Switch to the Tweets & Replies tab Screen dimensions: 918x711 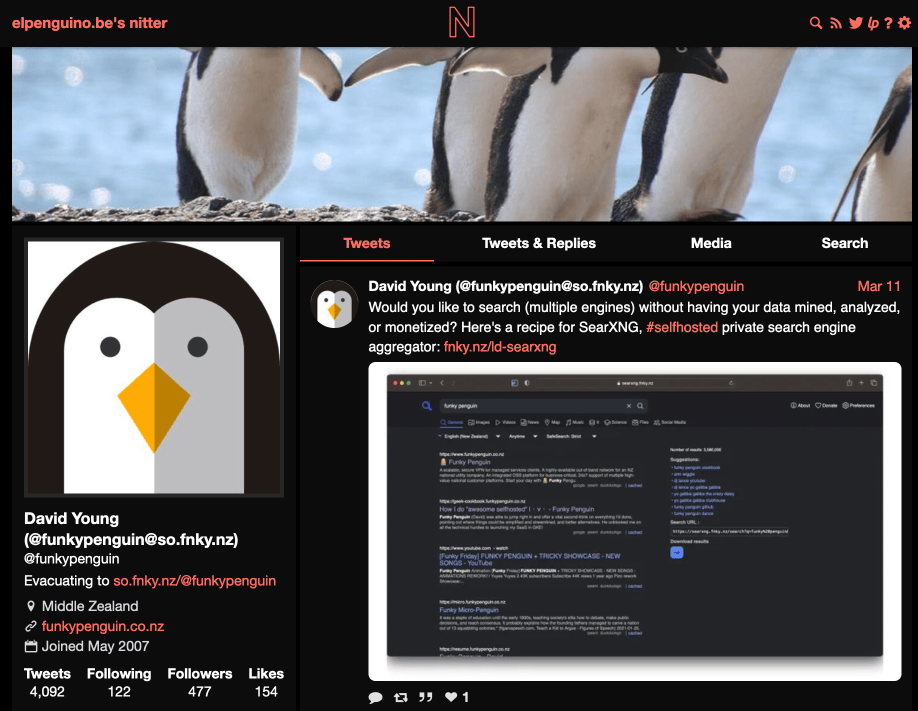click(x=538, y=243)
